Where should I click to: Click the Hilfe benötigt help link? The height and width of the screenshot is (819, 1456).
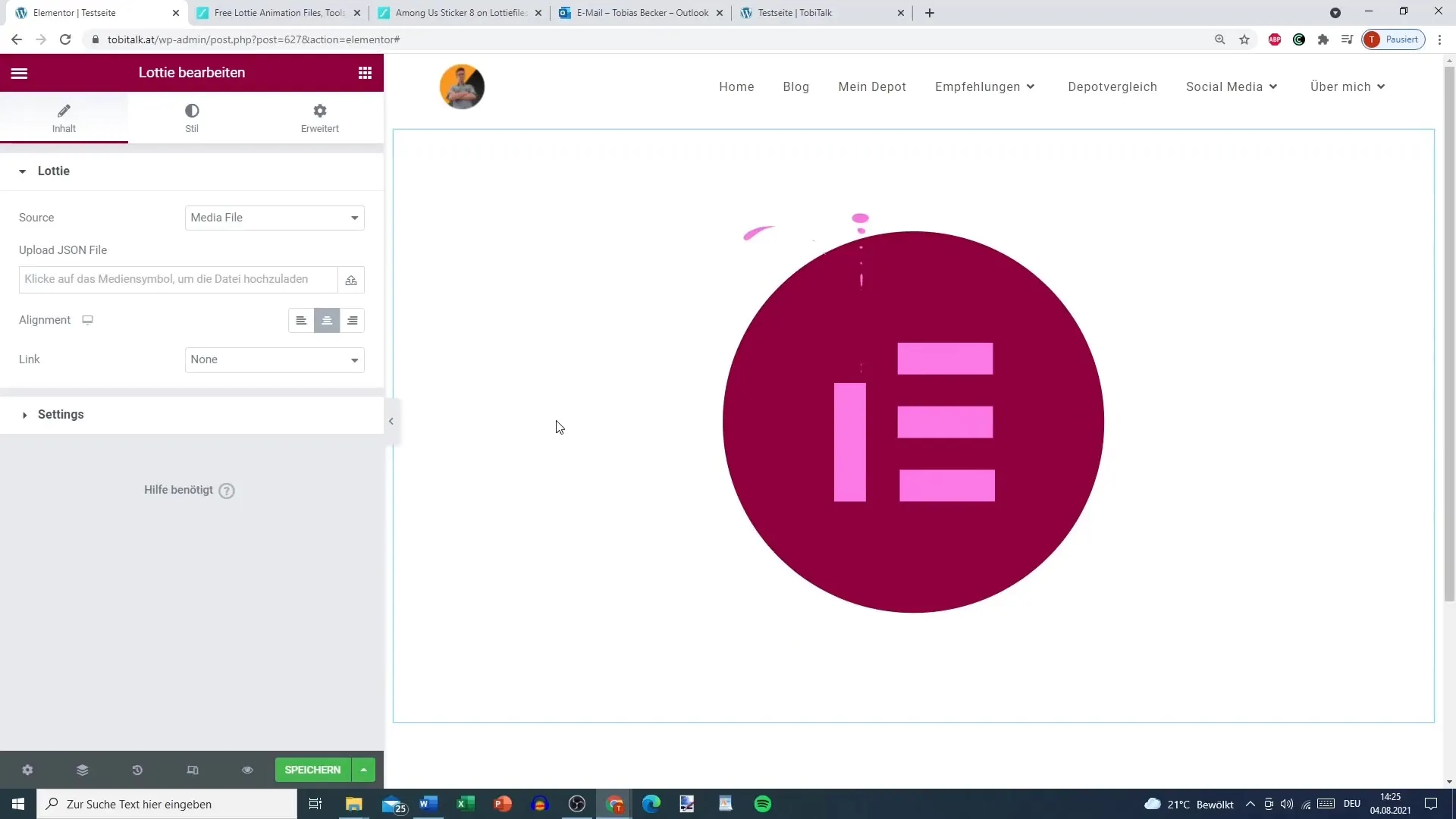(x=190, y=491)
